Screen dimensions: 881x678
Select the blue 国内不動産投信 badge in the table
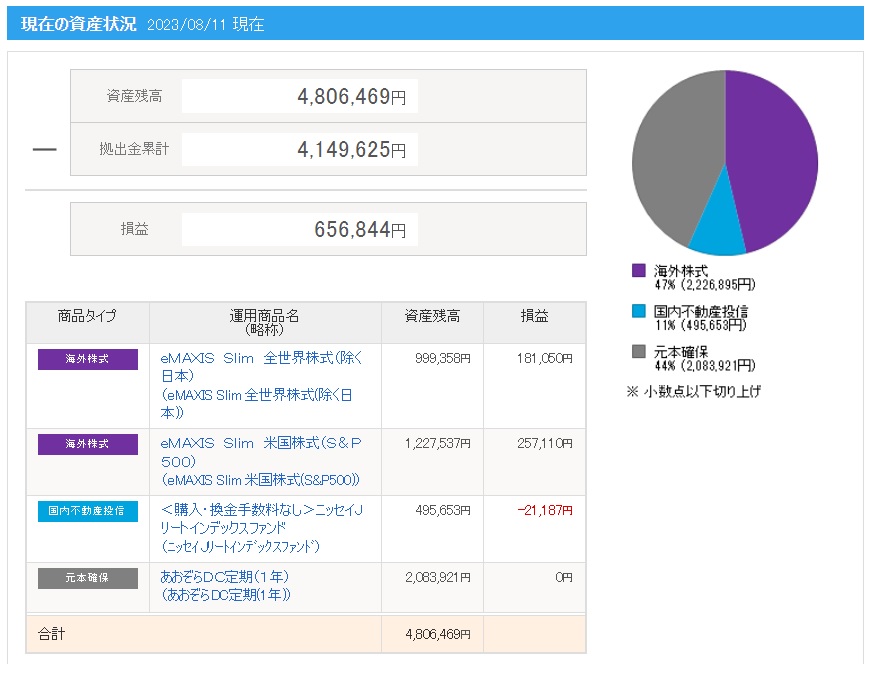click(88, 511)
